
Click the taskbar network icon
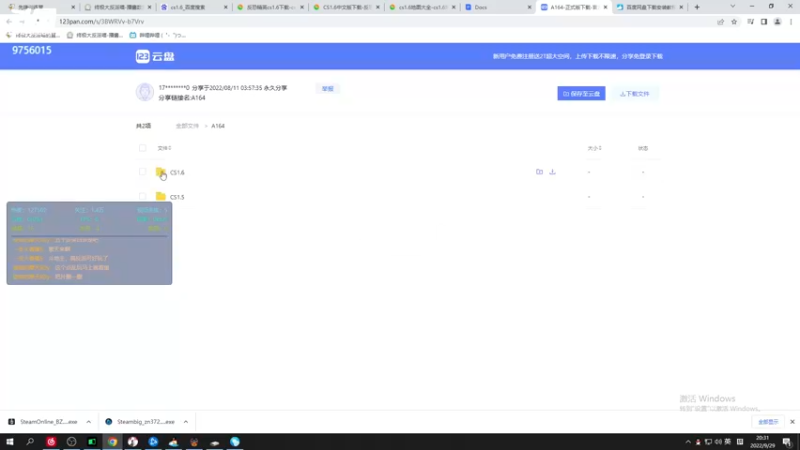coord(708,442)
